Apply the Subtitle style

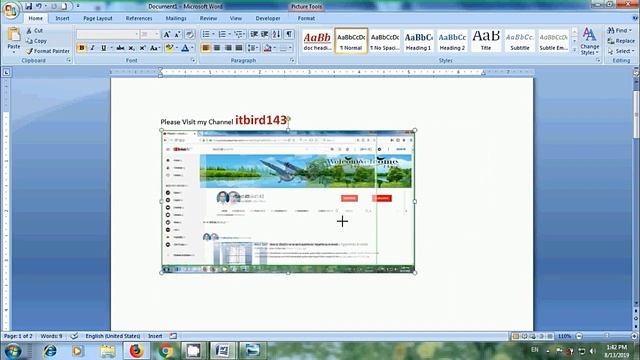point(520,41)
